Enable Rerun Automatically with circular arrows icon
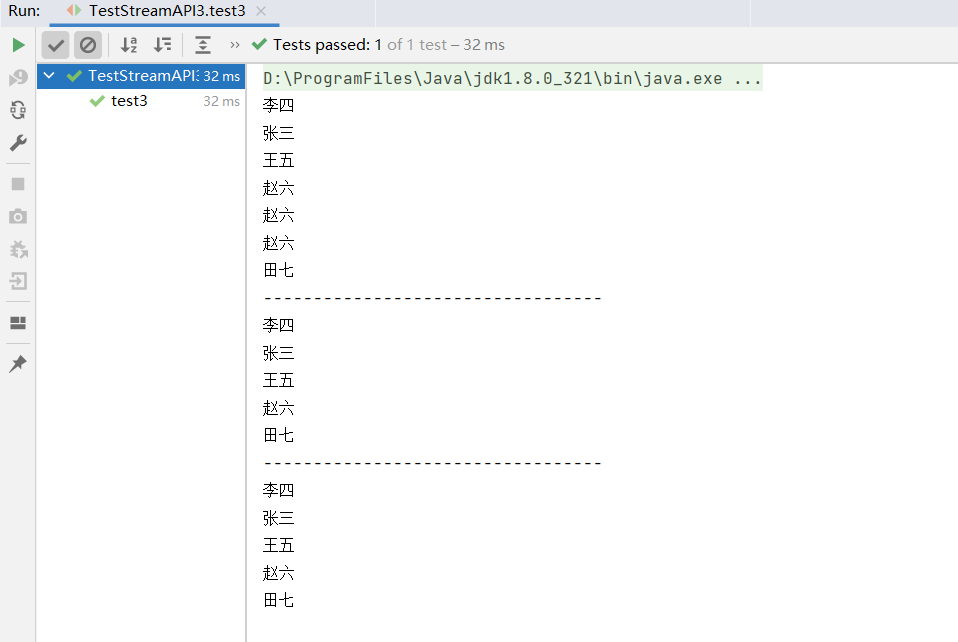Viewport: 958px width, 642px height. 17,110
